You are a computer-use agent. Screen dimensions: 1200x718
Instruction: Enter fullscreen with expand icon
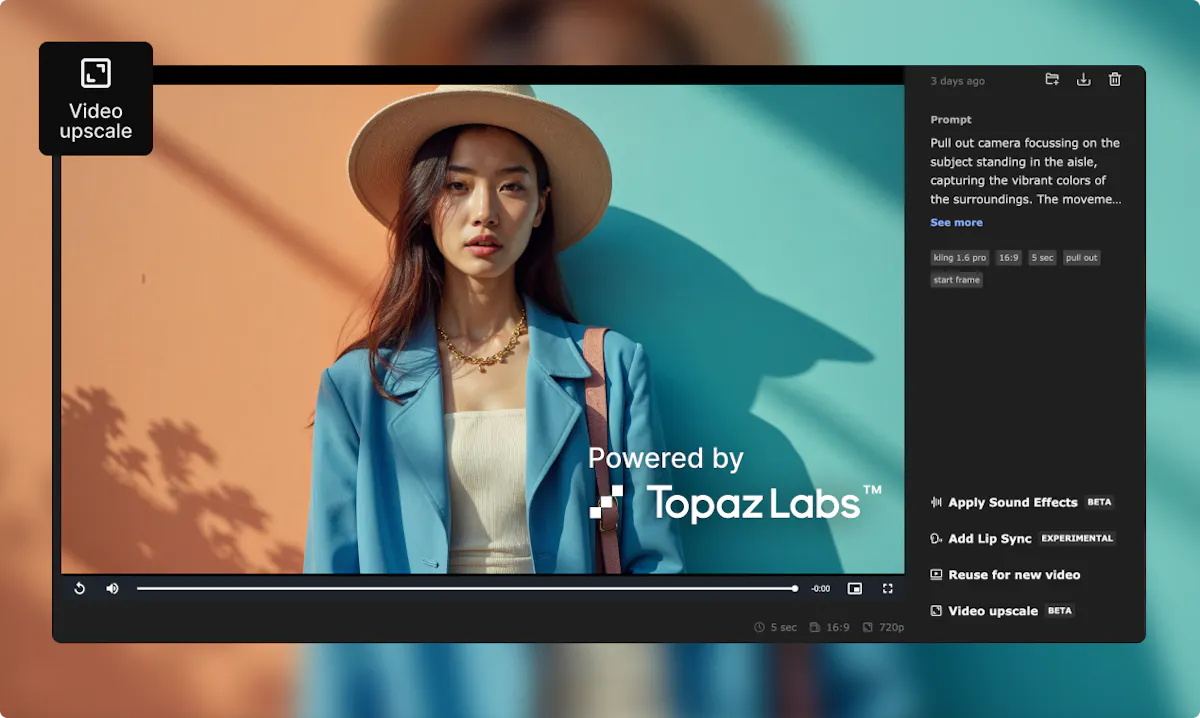pyautogui.click(x=887, y=589)
